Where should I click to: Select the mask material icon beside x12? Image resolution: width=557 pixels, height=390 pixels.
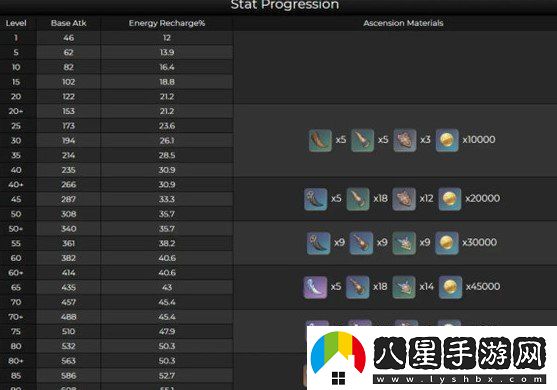[x=404, y=199]
